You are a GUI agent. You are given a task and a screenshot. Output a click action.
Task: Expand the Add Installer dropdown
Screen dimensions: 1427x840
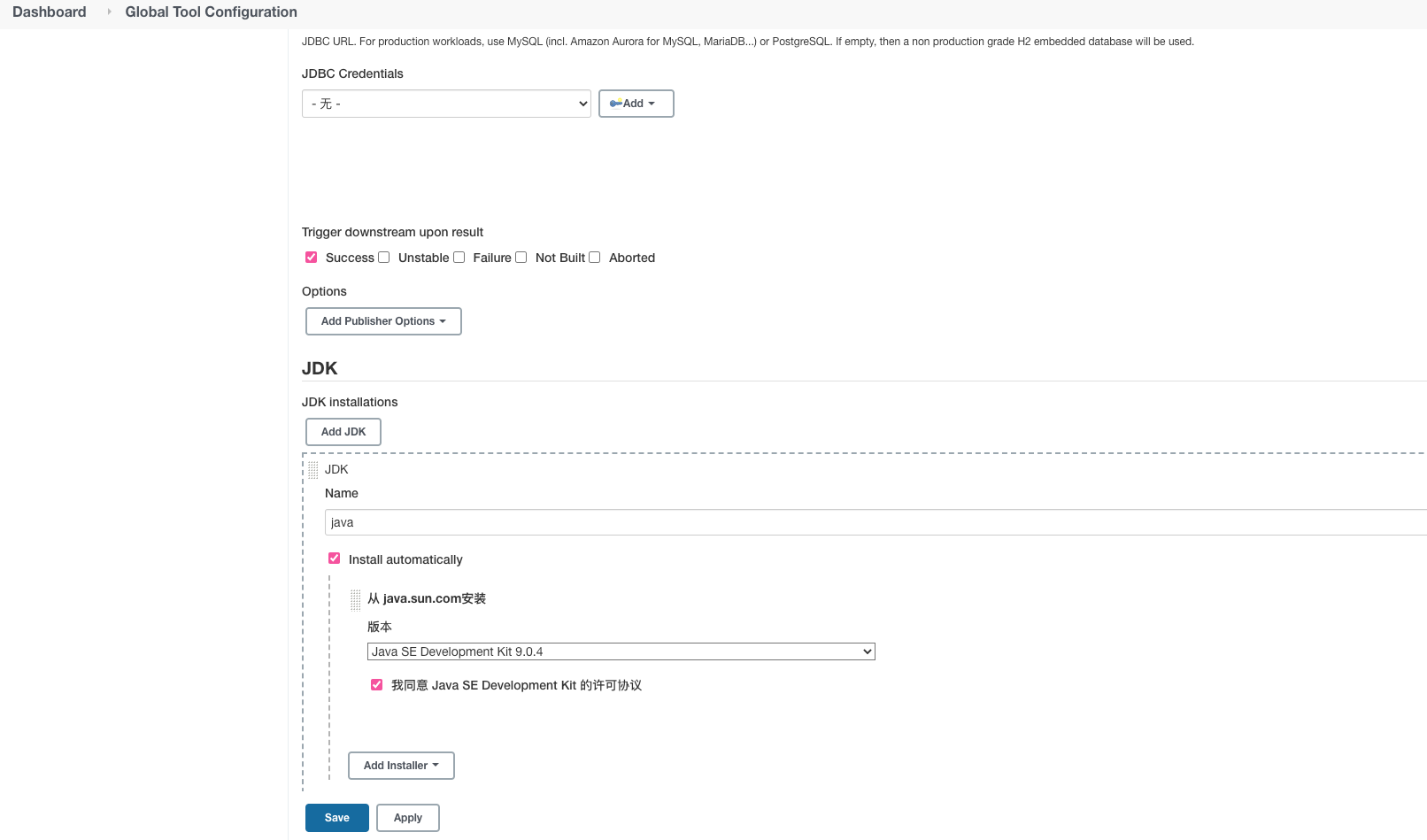point(401,766)
